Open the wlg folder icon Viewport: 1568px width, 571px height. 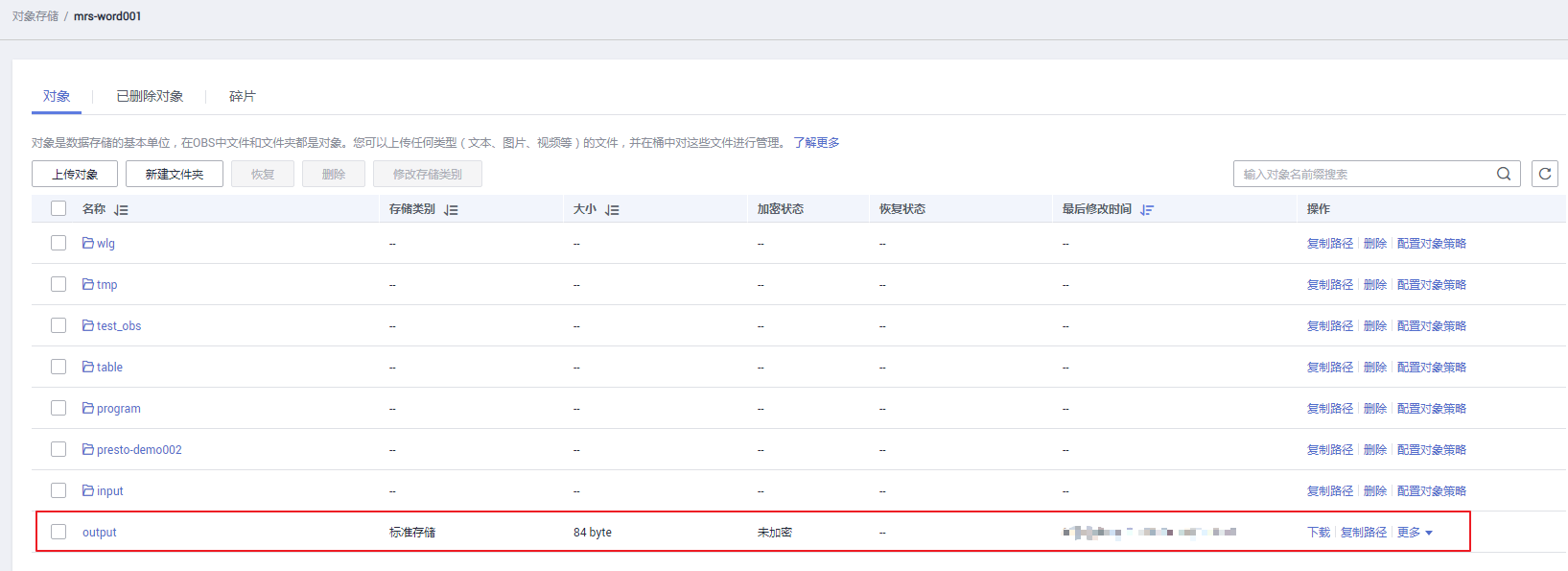[x=88, y=244]
